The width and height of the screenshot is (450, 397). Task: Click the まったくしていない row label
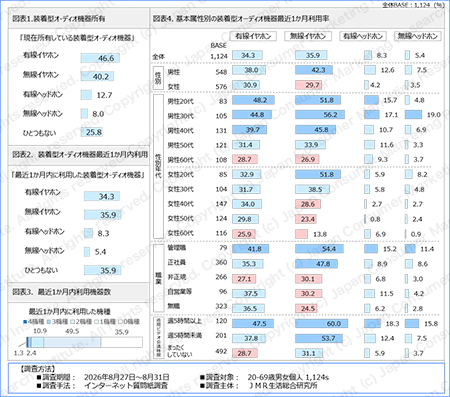179,351
